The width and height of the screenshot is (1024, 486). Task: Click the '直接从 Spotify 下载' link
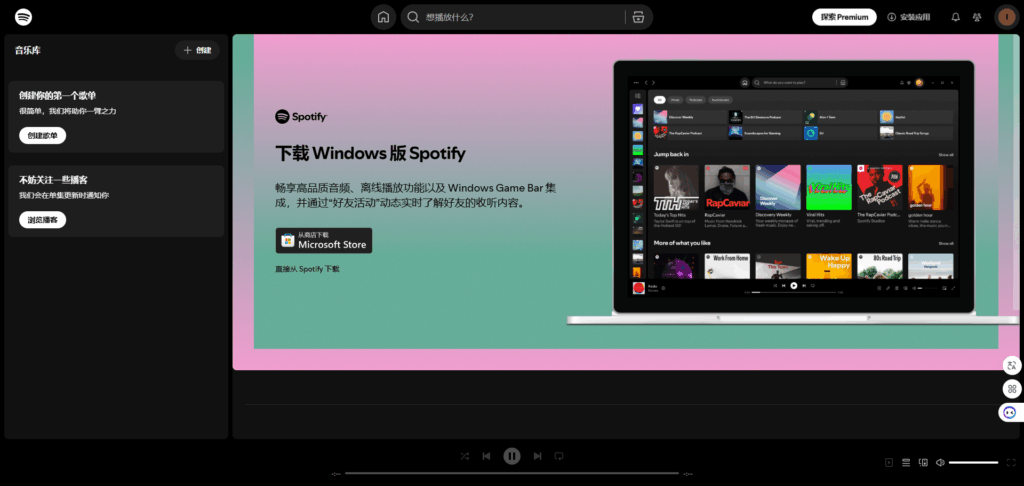[307, 269]
